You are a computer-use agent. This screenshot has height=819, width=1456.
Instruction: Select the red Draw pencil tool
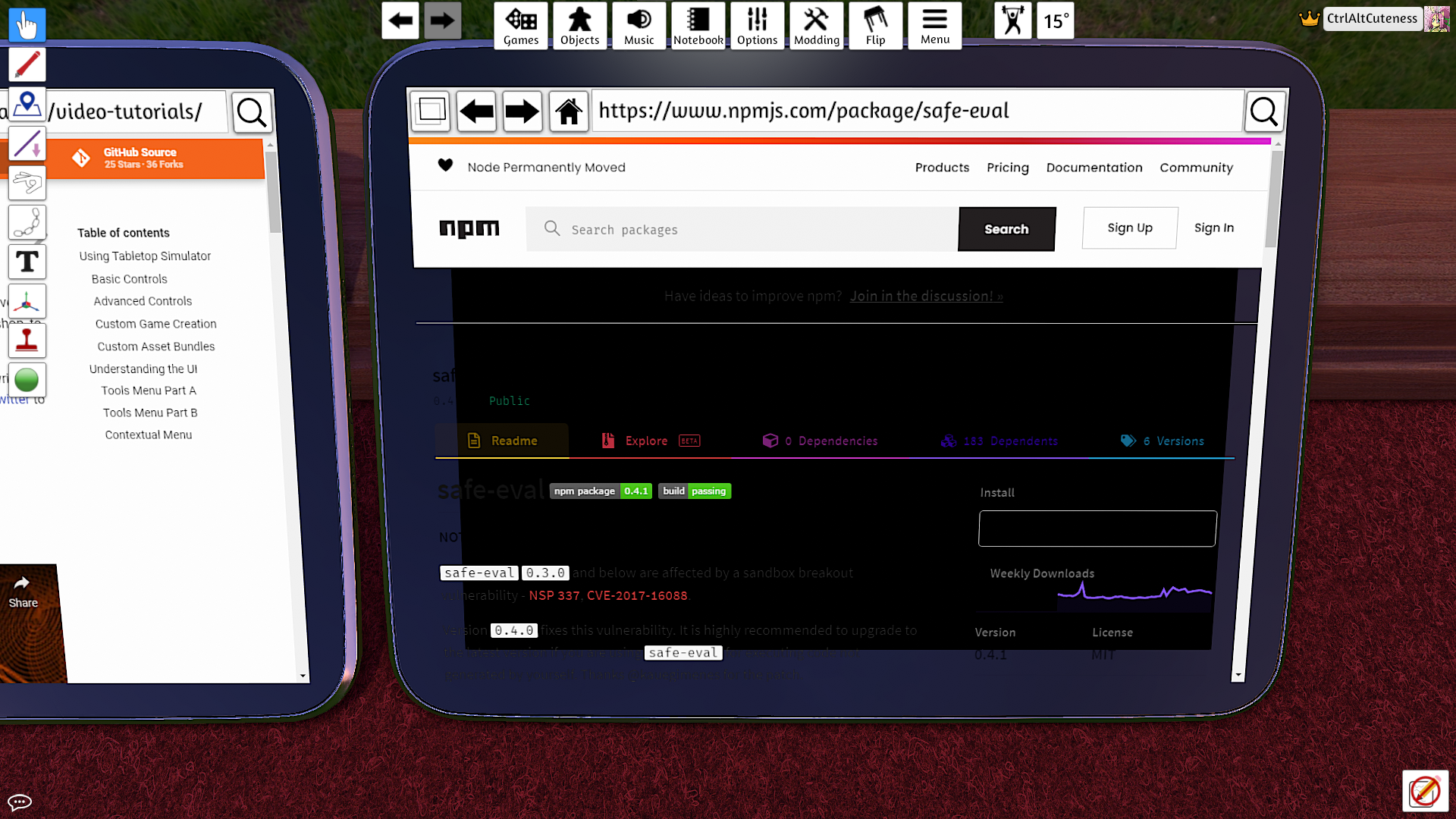coord(27,64)
